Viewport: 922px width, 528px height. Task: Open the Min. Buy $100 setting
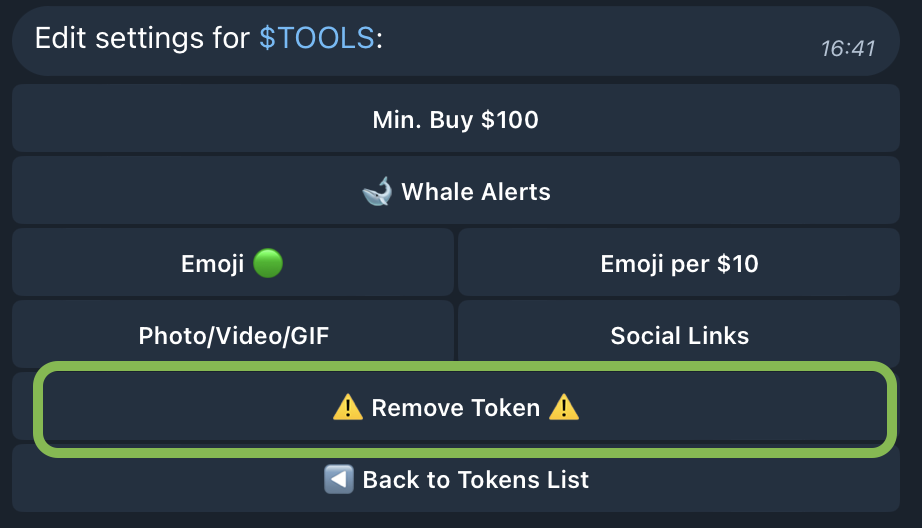coord(455,120)
